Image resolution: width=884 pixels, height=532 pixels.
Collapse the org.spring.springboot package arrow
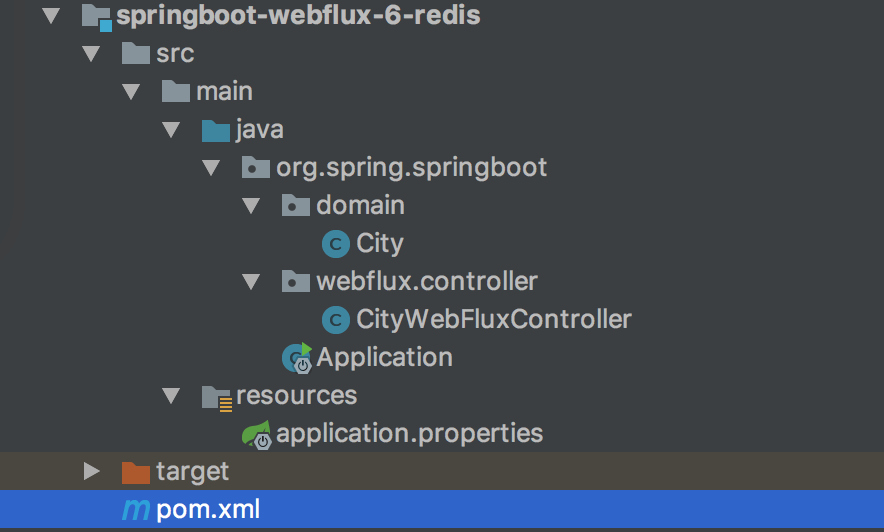[x=210, y=168]
